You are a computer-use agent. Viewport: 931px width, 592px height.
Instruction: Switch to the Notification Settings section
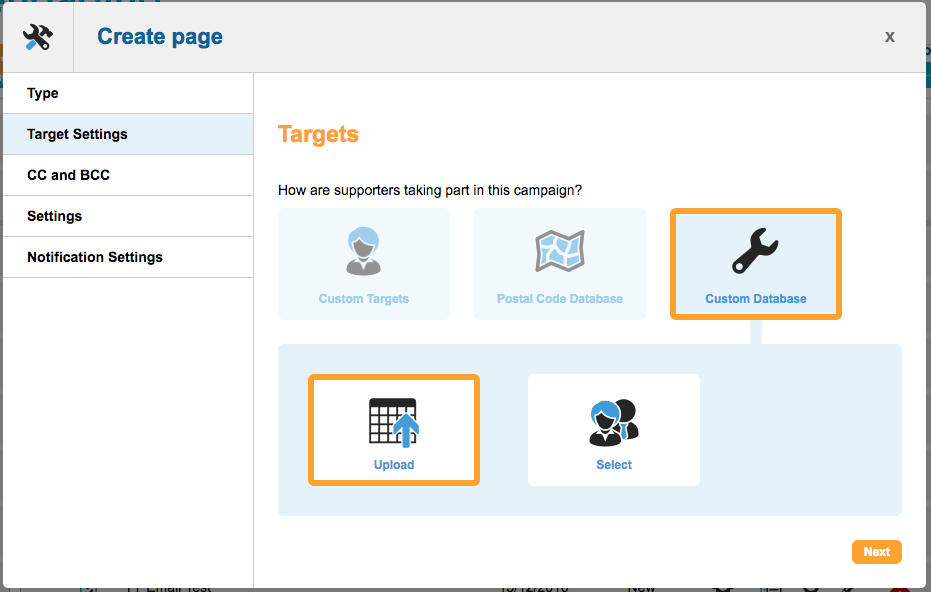click(x=95, y=257)
